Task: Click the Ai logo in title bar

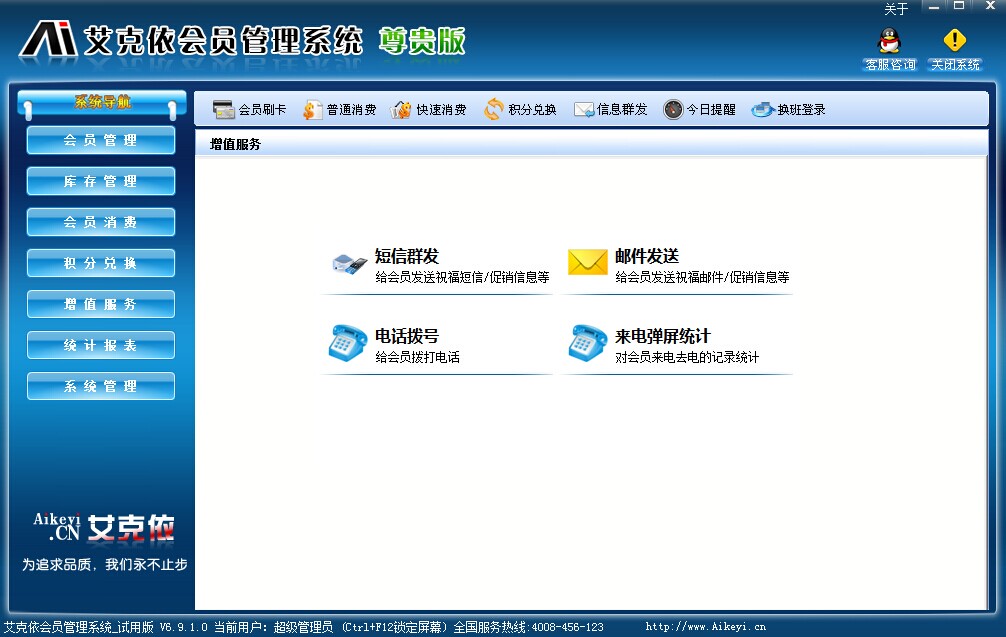Action: click(x=49, y=39)
